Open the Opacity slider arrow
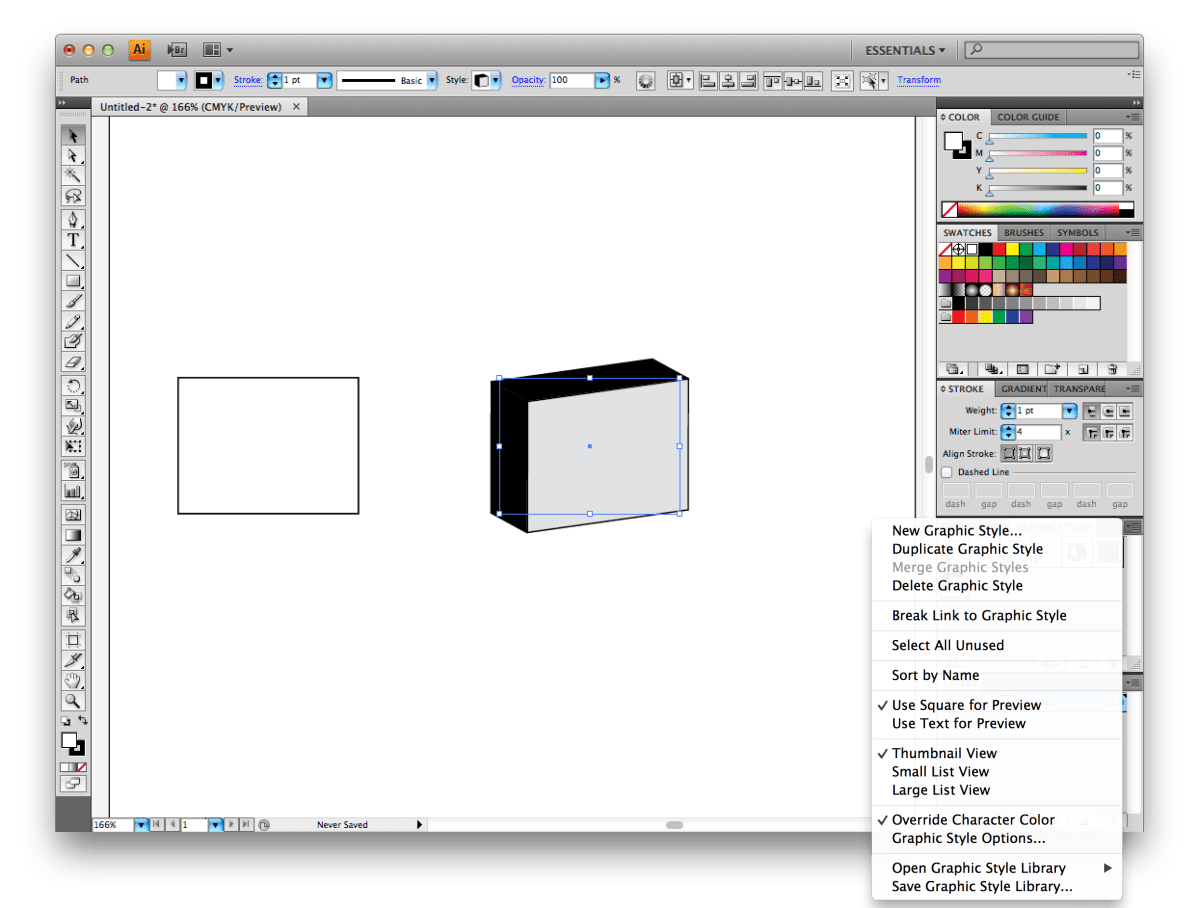1199x908 pixels. 602,80
